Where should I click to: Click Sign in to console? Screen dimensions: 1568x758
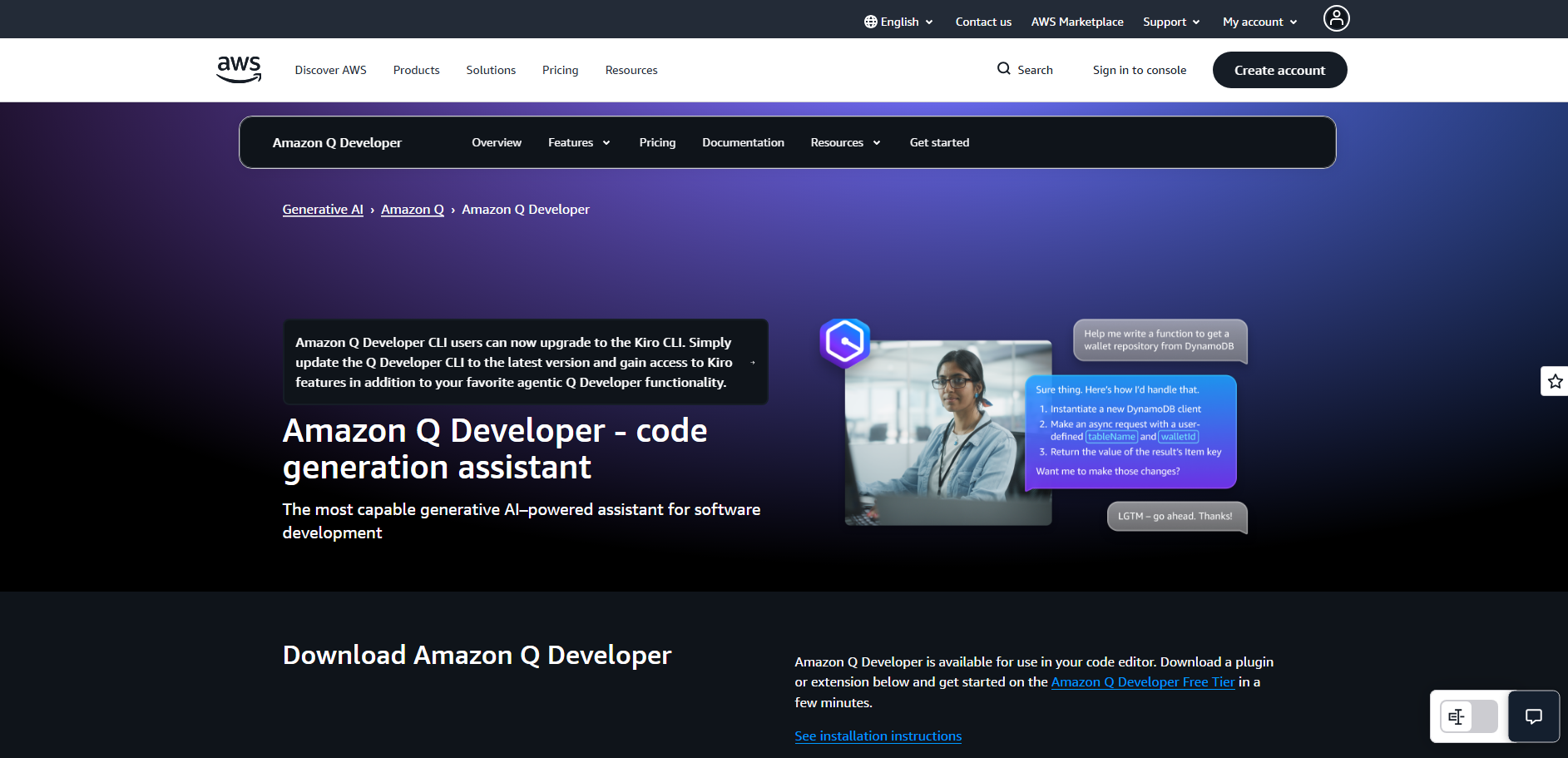pos(1139,70)
